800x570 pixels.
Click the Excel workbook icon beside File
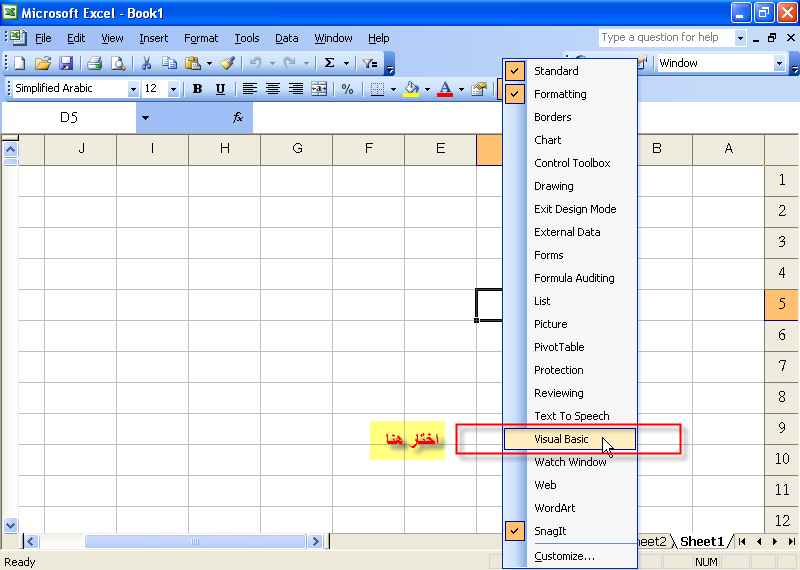pos(18,37)
